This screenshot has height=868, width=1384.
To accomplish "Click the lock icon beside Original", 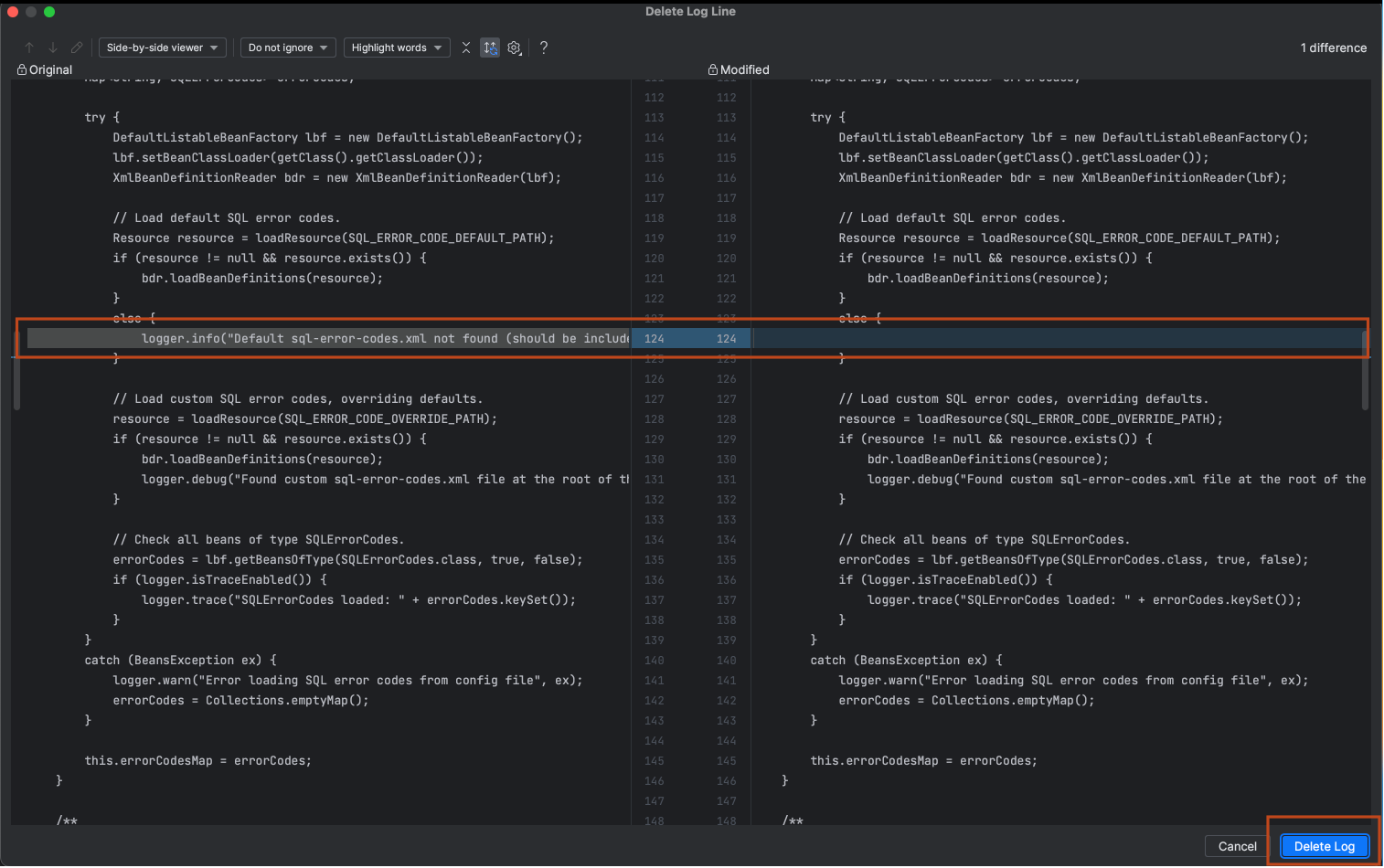I will [22, 69].
